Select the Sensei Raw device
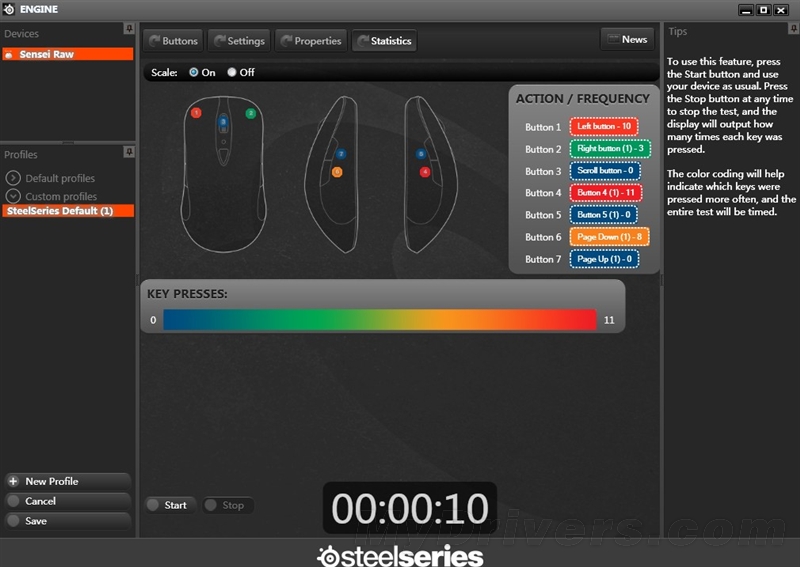Screen dimensions: 800x567 [68, 54]
